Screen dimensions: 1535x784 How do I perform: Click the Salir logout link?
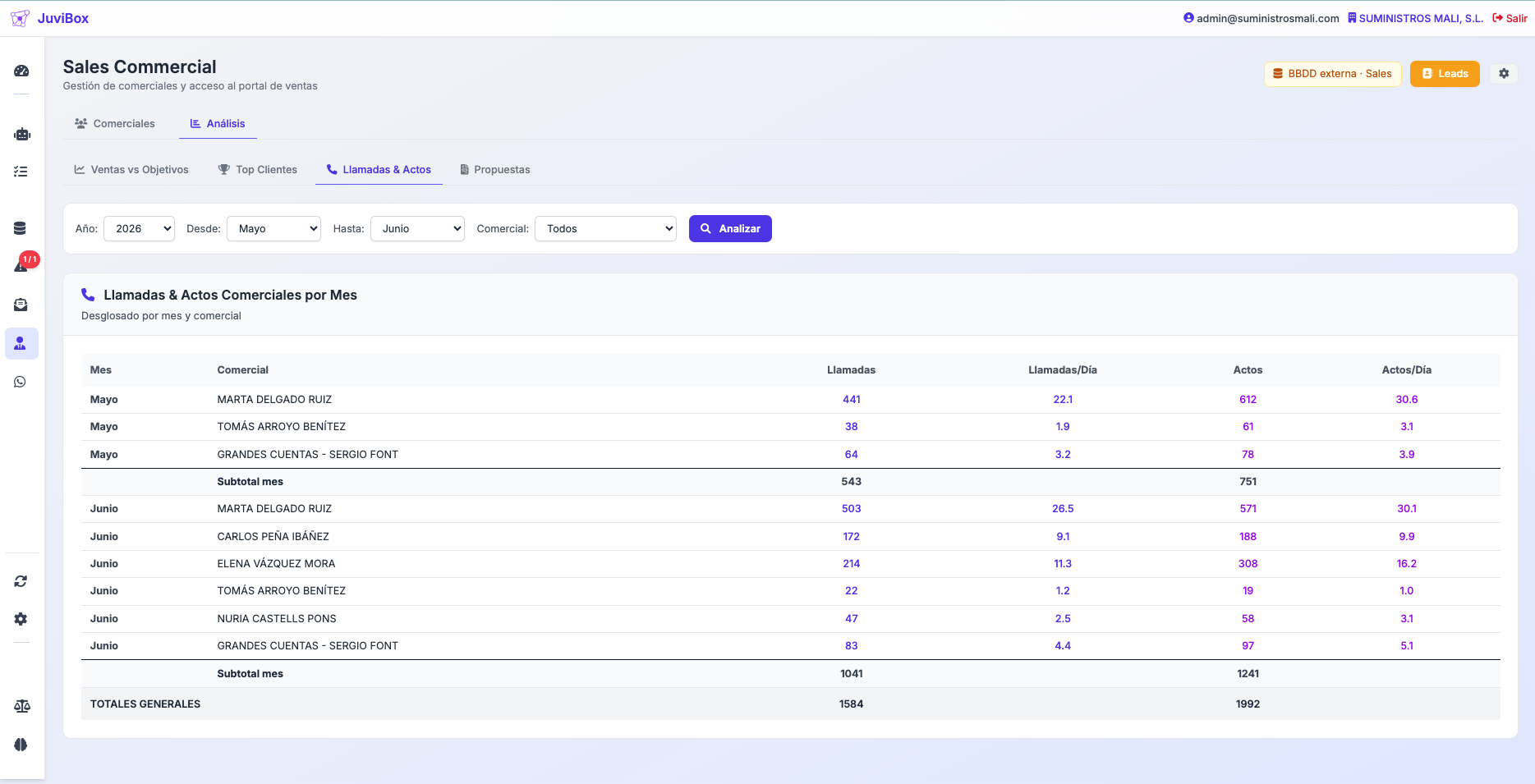[x=1510, y=18]
